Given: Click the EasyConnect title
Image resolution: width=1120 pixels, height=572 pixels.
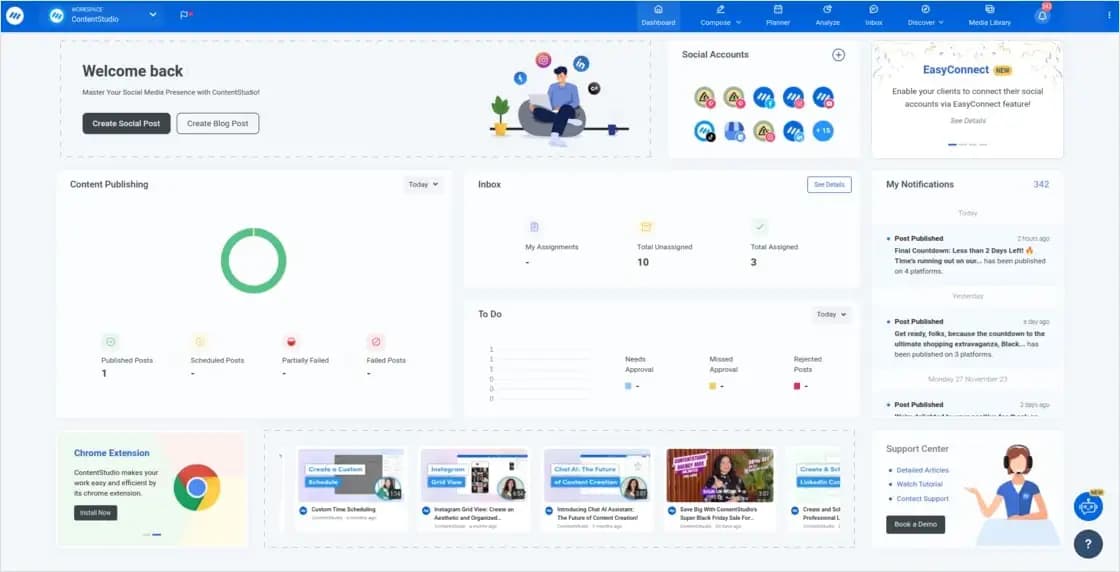Looking at the screenshot, I should click(956, 70).
